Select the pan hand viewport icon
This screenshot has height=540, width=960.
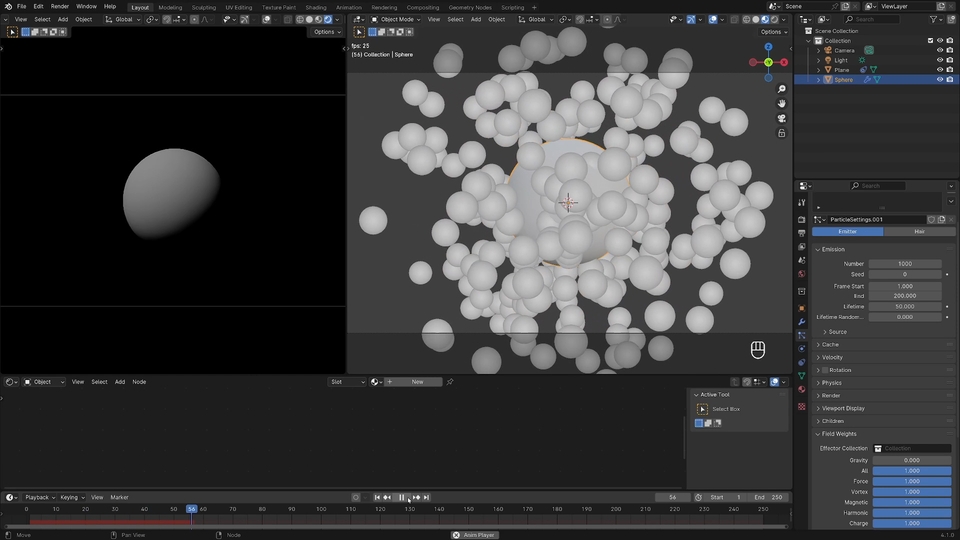(x=781, y=104)
